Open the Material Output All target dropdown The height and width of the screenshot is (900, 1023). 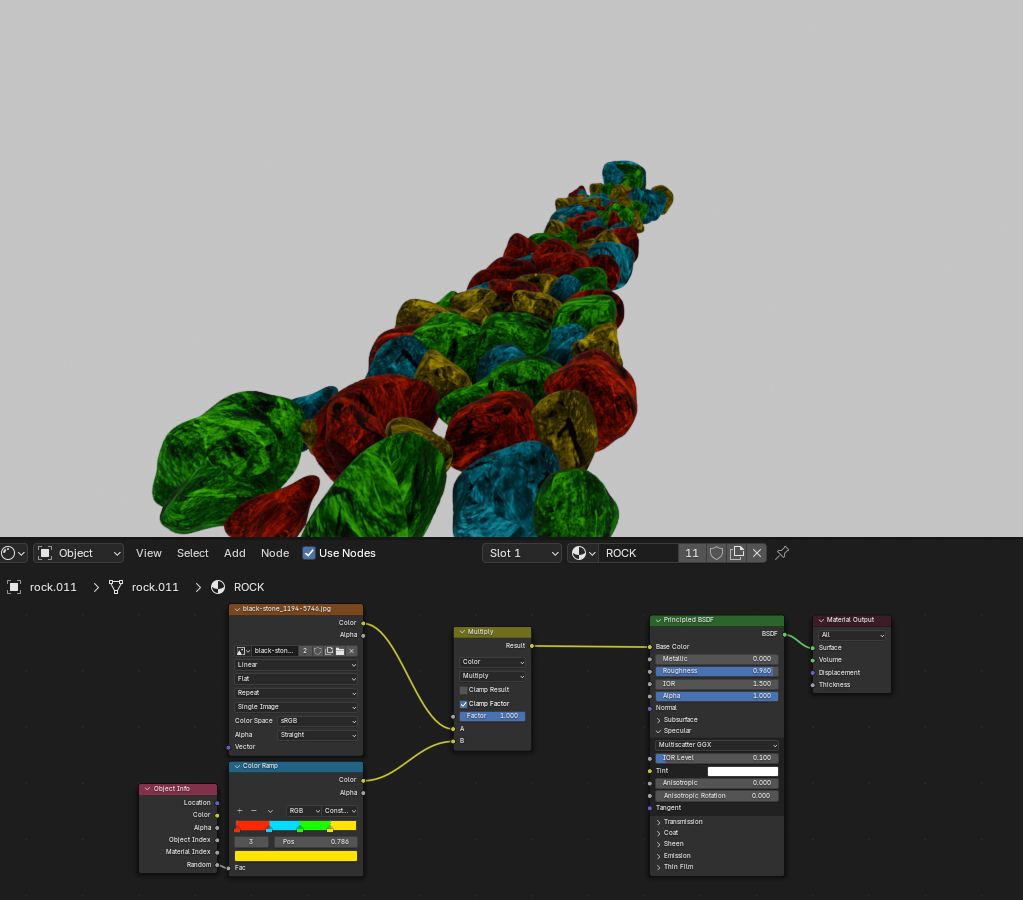tap(852, 635)
